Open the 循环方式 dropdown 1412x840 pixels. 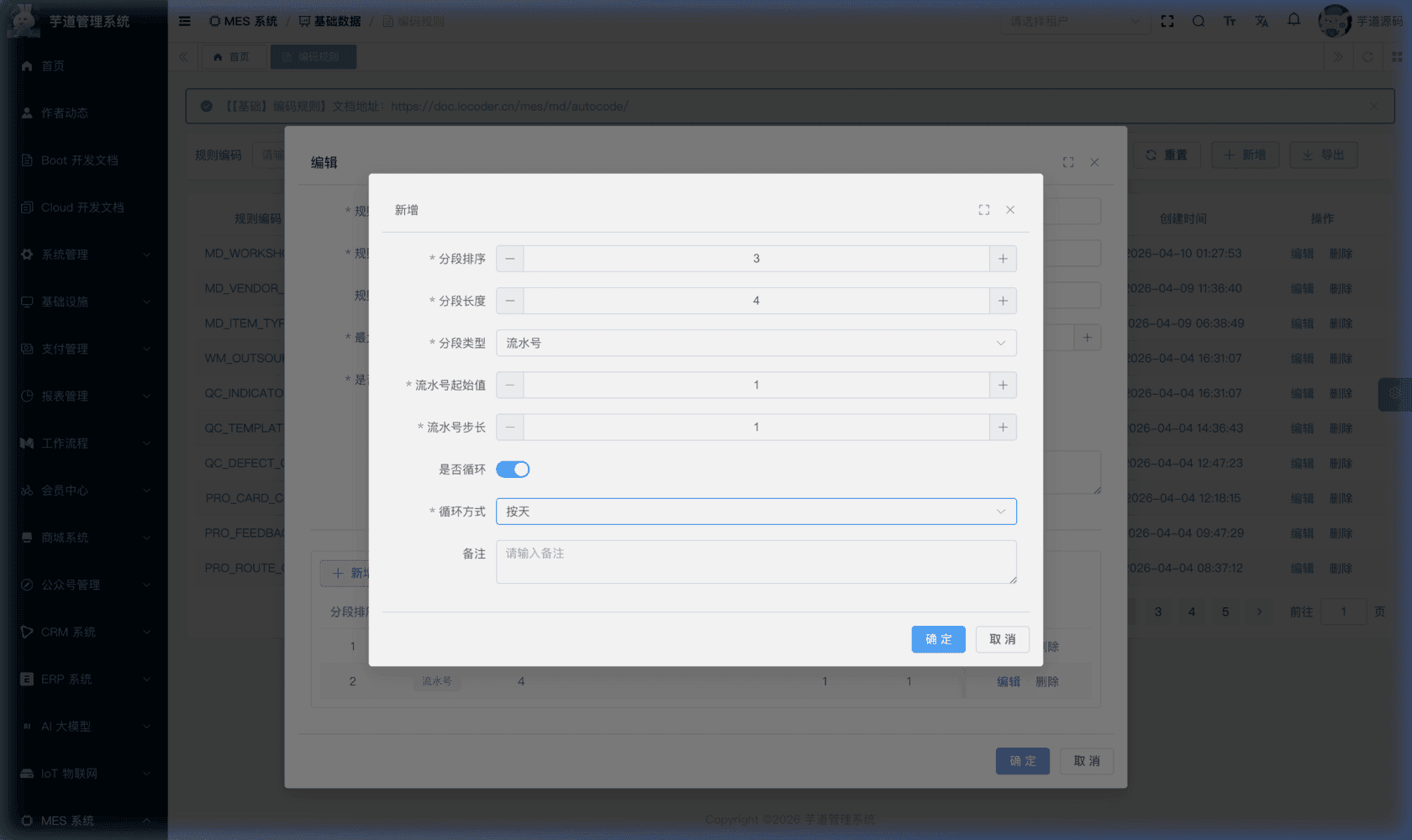coord(756,512)
